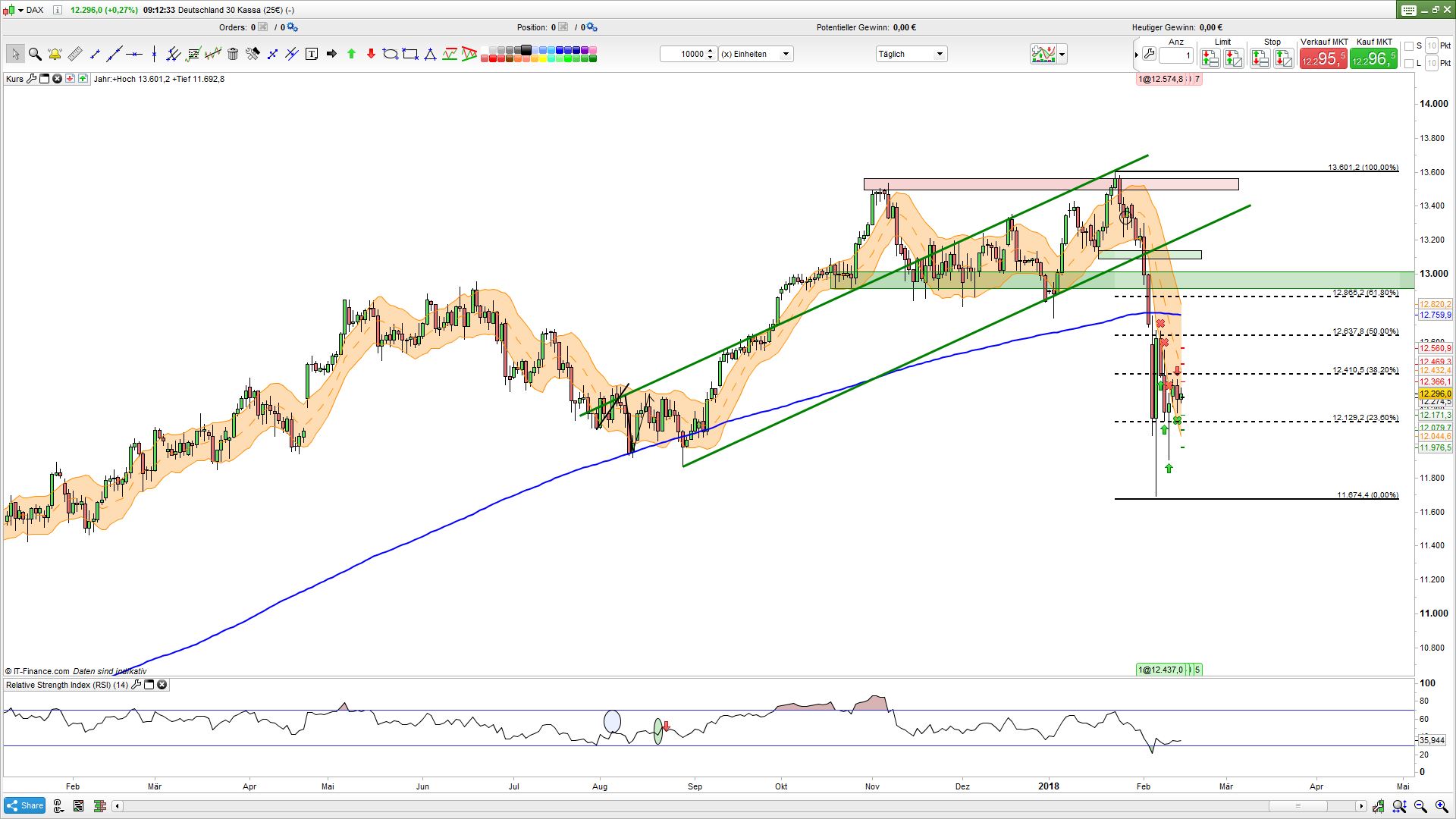This screenshot has height=819, width=1456.
Task: Click the units count stepper arrows
Action: [x=711, y=54]
